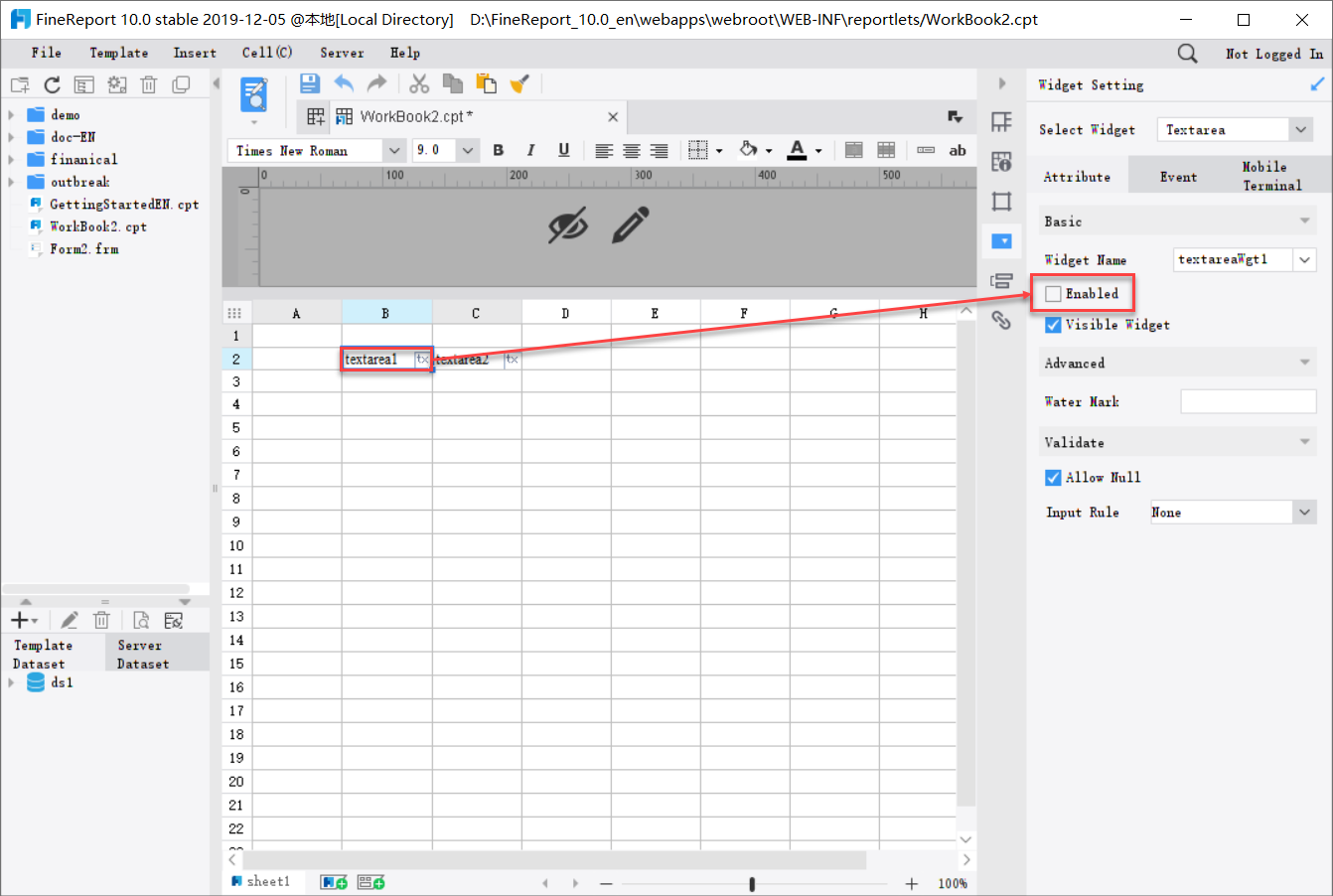This screenshot has width=1333, height=896.
Task: Select the Format Painter brush icon
Action: click(x=518, y=83)
